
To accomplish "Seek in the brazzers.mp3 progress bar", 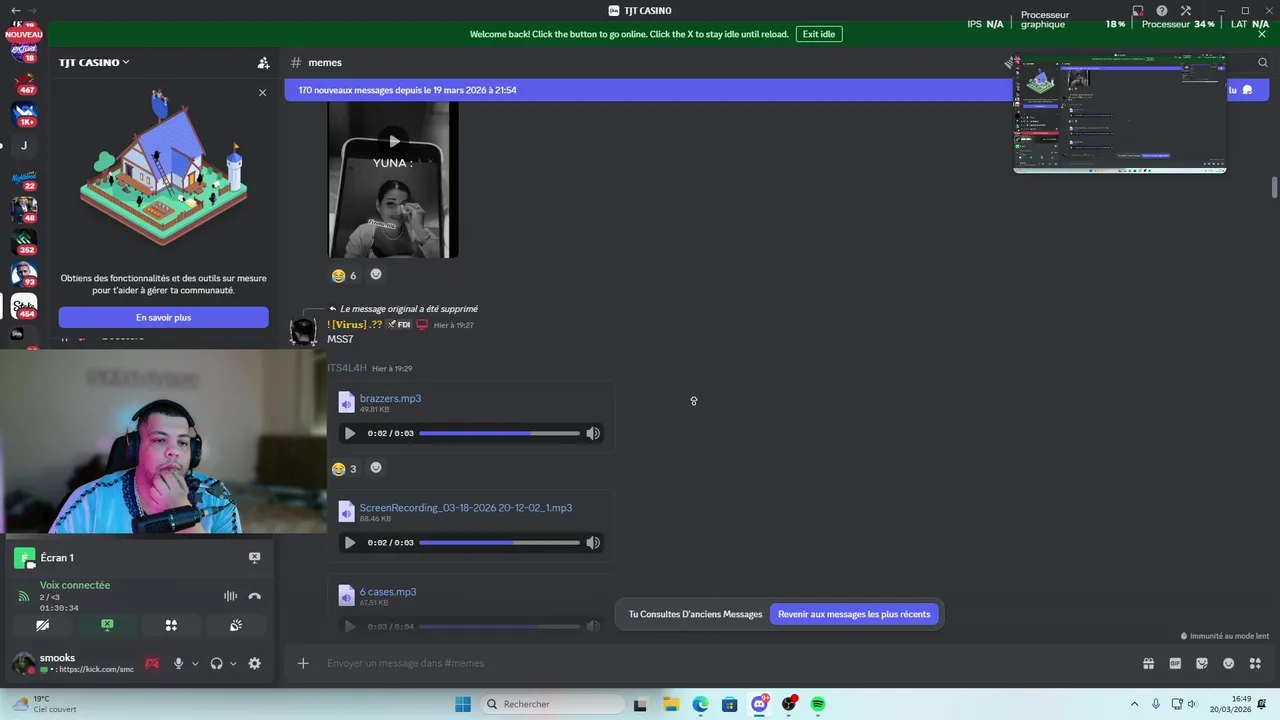I will pos(499,433).
